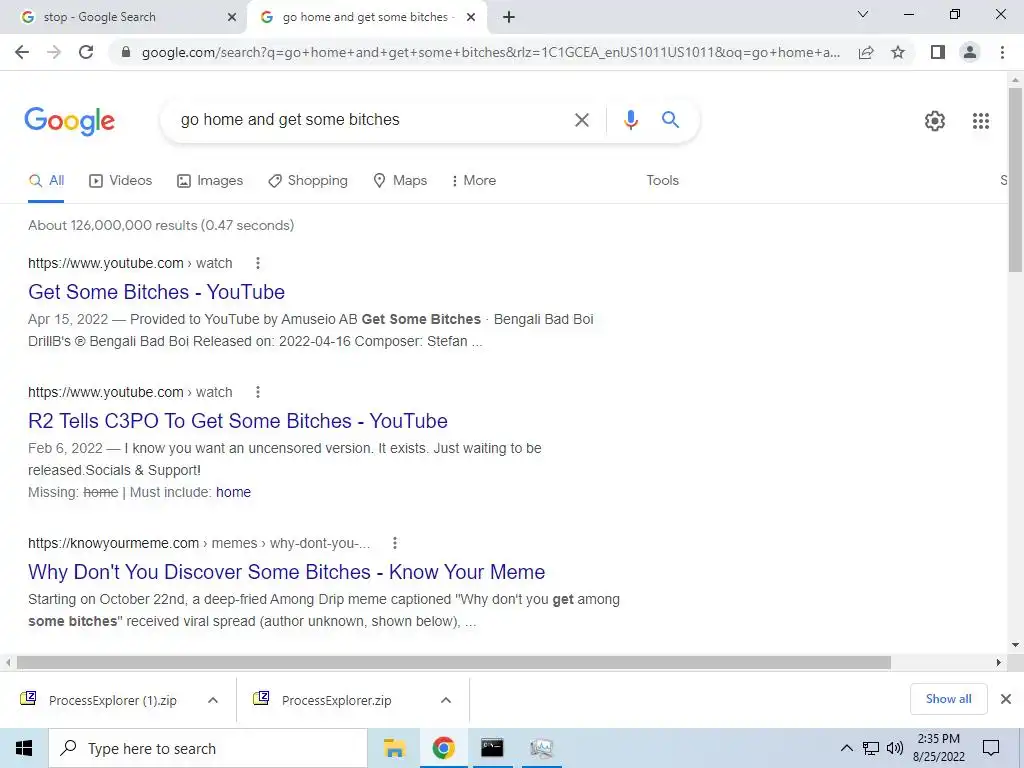Image resolution: width=1024 pixels, height=768 pixels.
Task: Switch to Shopping results
Action: pos(308,180)
